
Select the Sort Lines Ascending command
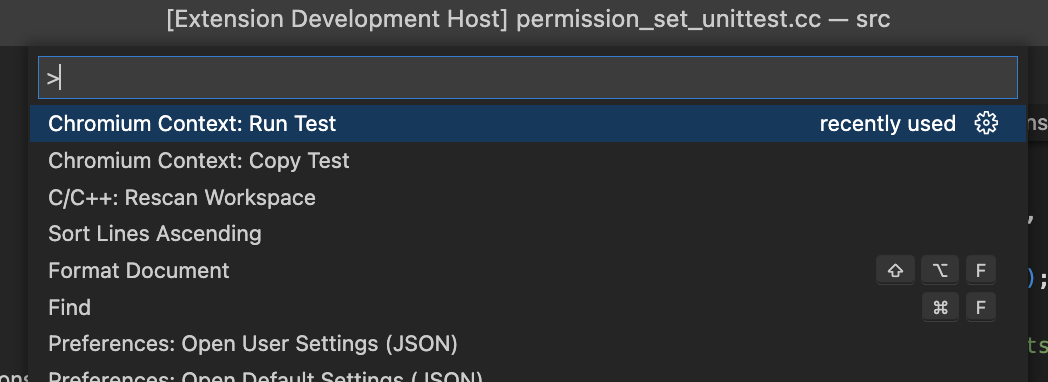(x=154, y=234)
